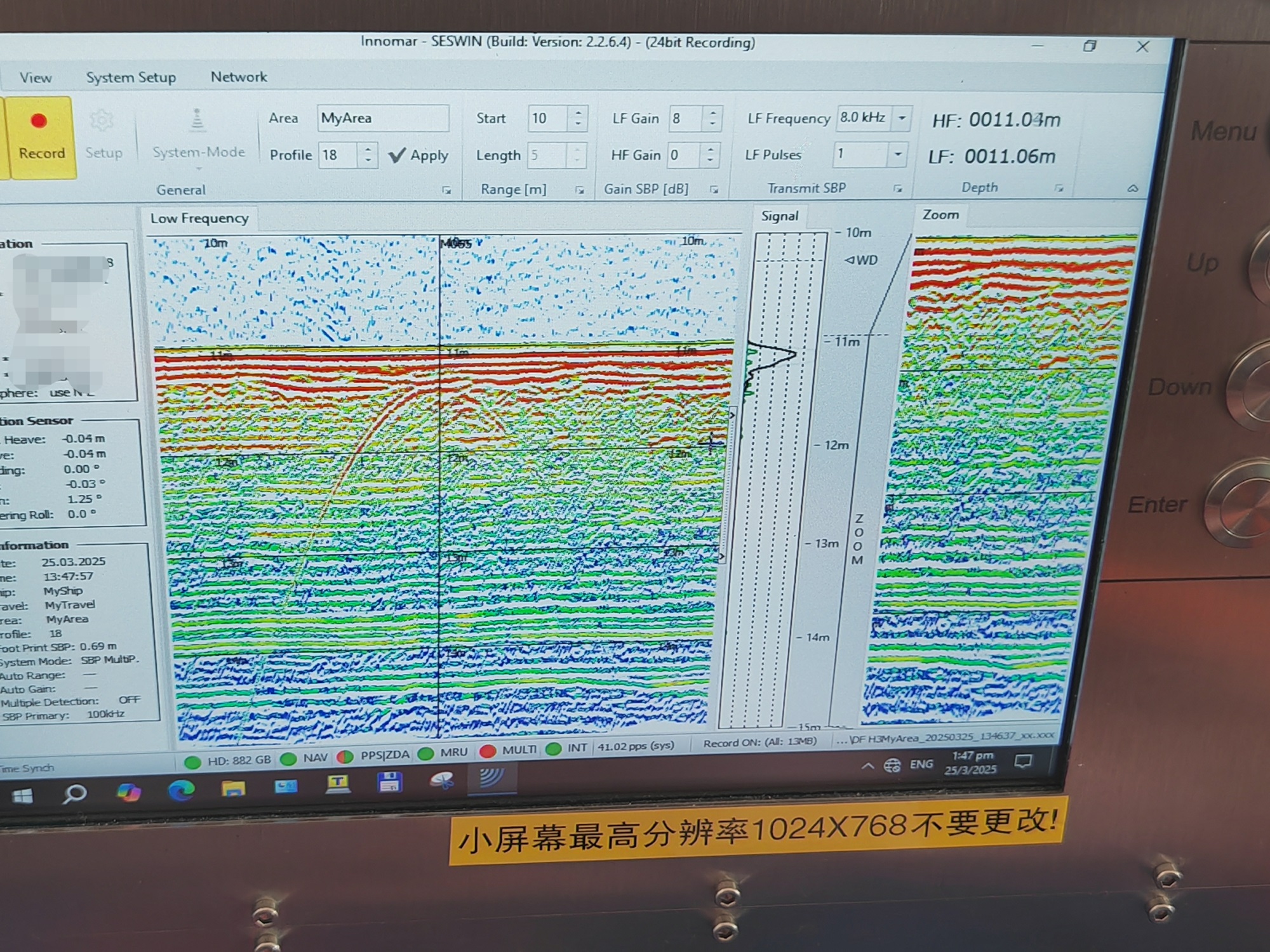Open Windows taskbar search
This screenshot has width=1270, height=952.
[74, 794]
